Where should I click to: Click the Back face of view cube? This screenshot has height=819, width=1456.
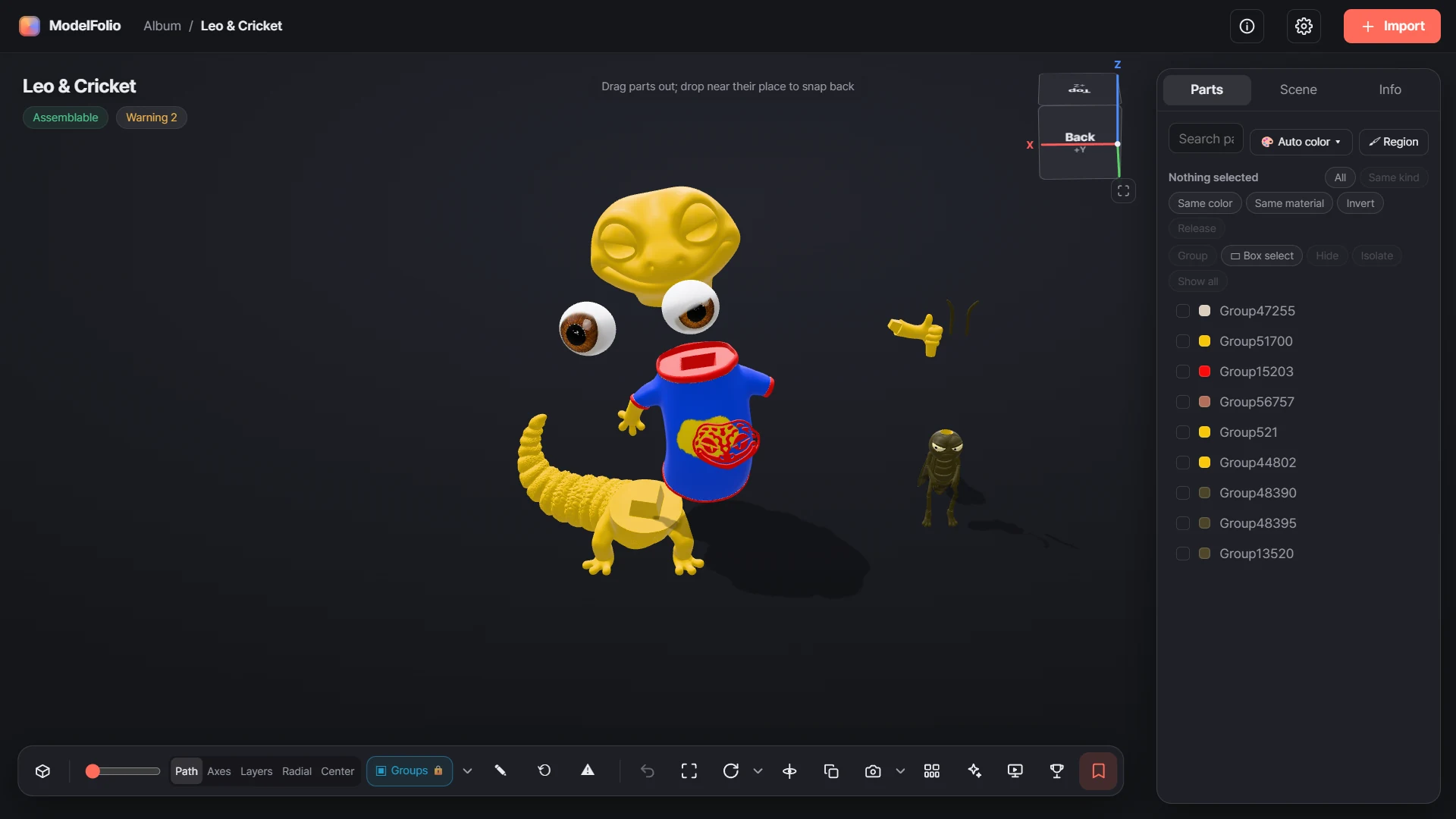pos(1078,142)
